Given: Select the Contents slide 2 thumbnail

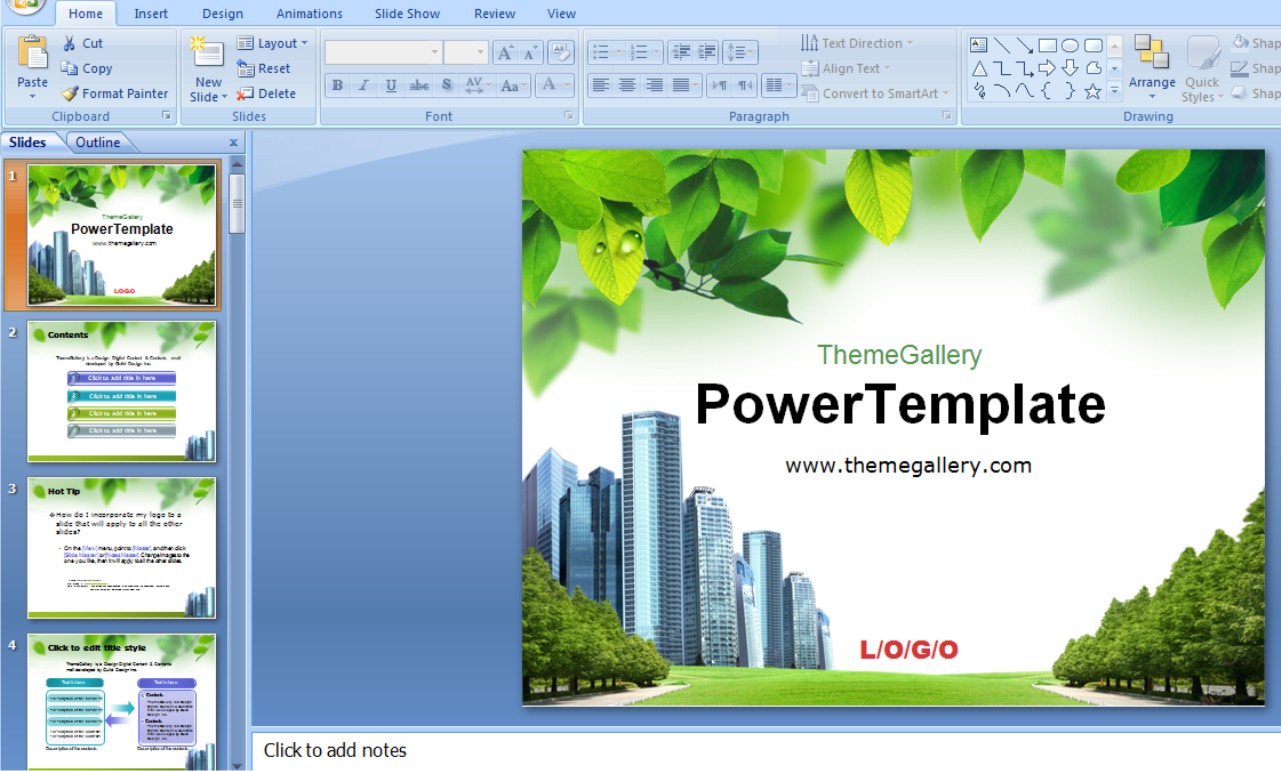Looking at the screenshot, I should pyautogui.click(x=122, y=391).
